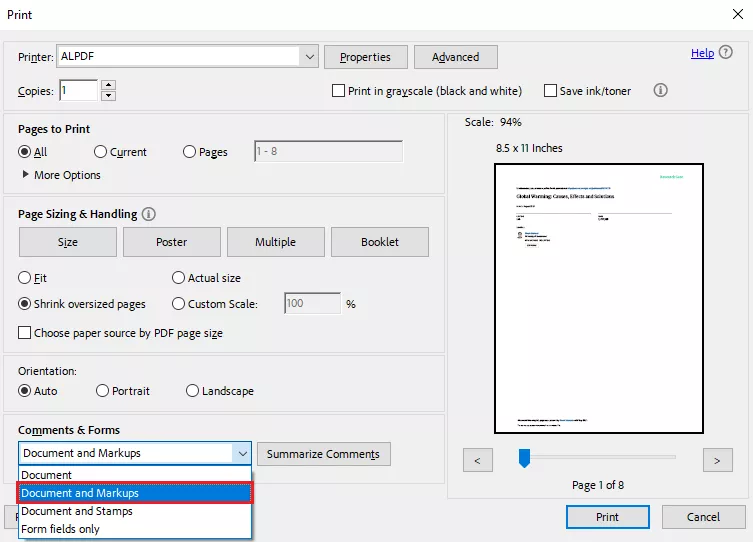Click in the Copies input field
The image size is (753, 542).
[x=79, y=90]
